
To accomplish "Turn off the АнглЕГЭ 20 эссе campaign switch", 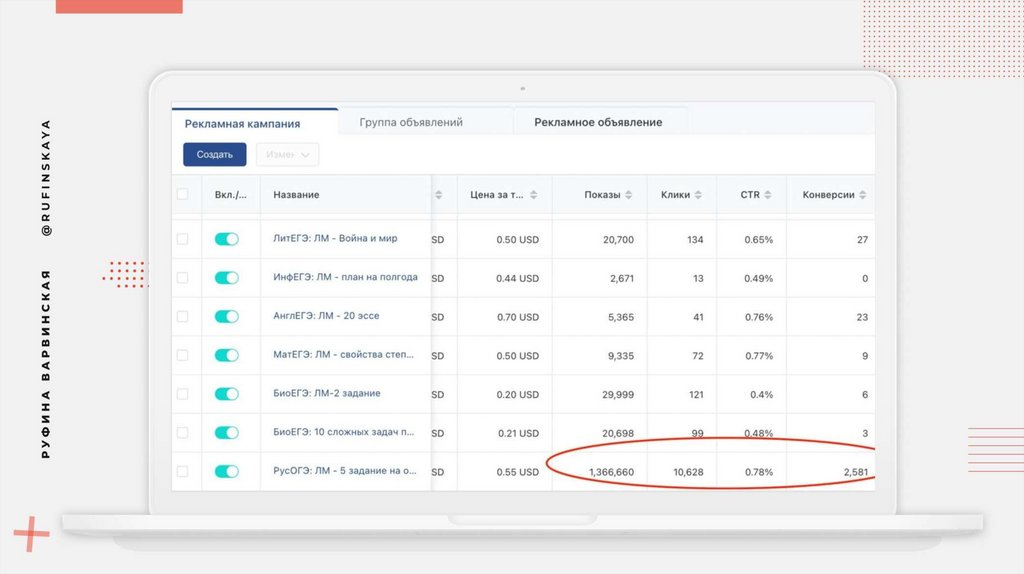I will (x=227, y=316).
